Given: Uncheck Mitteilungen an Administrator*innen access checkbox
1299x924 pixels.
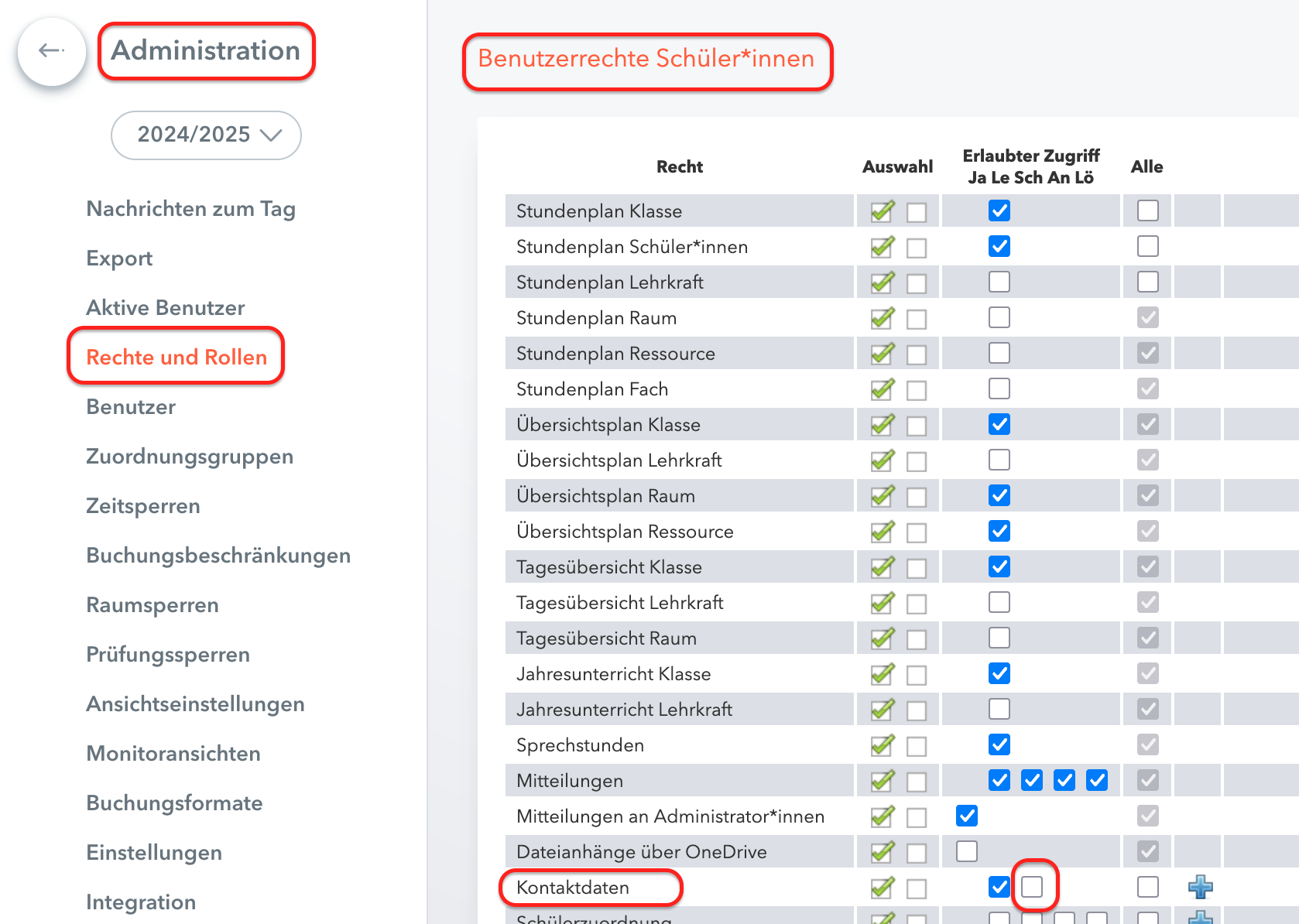Looking at the screenshot, I should click(967, 816).
